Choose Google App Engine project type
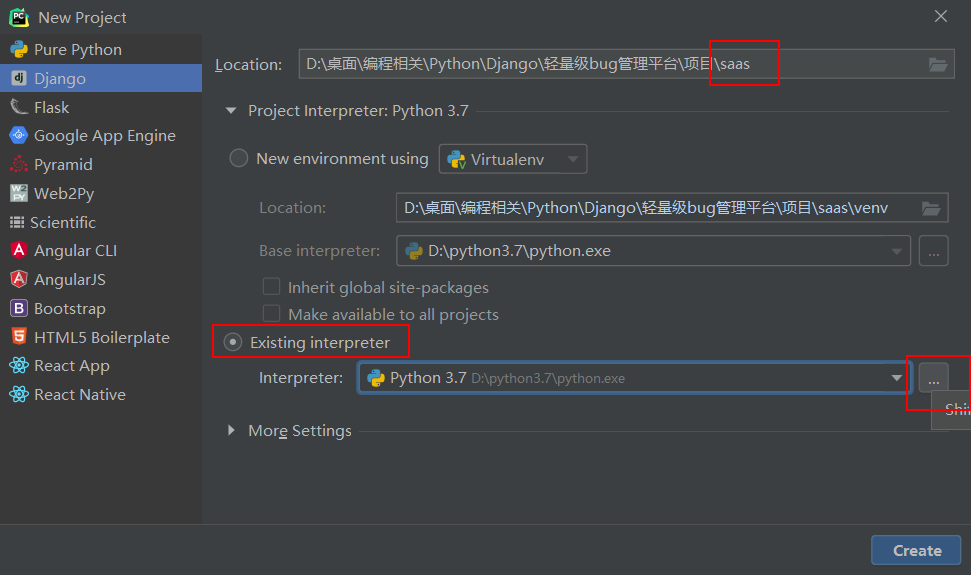 click(101, 136)
